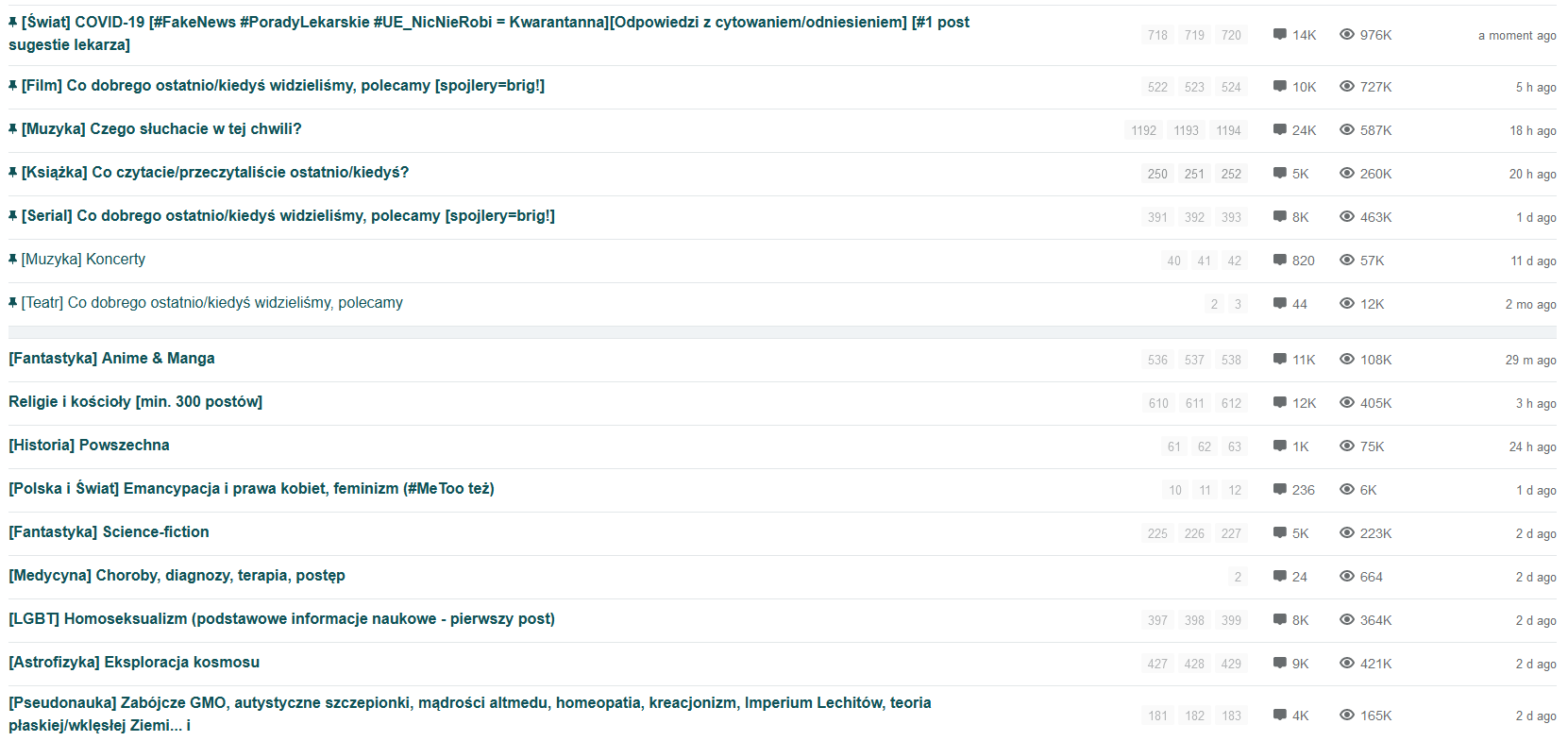This screenshot has height=741, width=1568.
Task: Click the eye icon beside 165K views
Action: (x=1347, y=716)
